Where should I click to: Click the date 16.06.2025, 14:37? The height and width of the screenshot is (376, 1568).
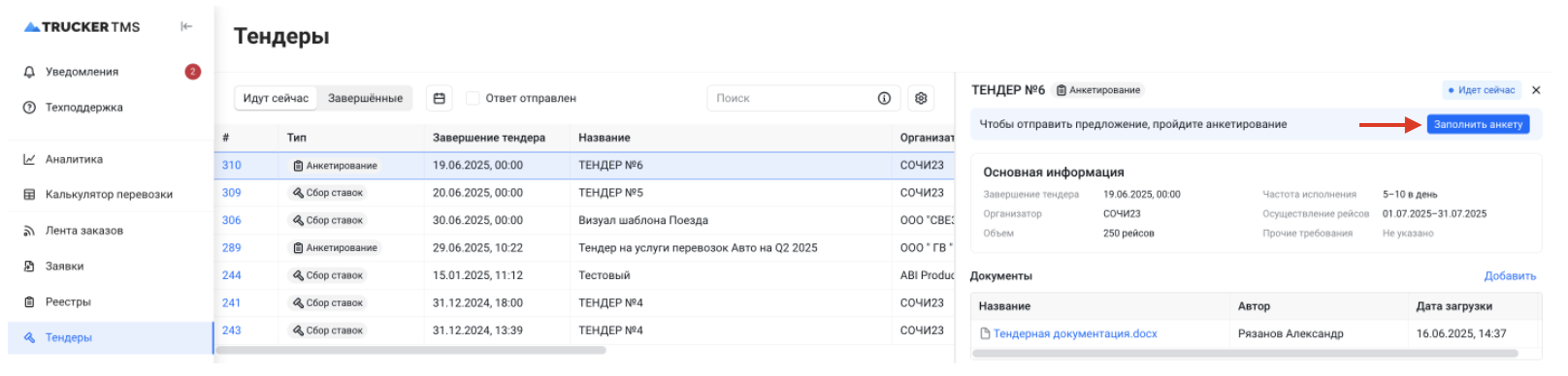[x=1460, y=334]
